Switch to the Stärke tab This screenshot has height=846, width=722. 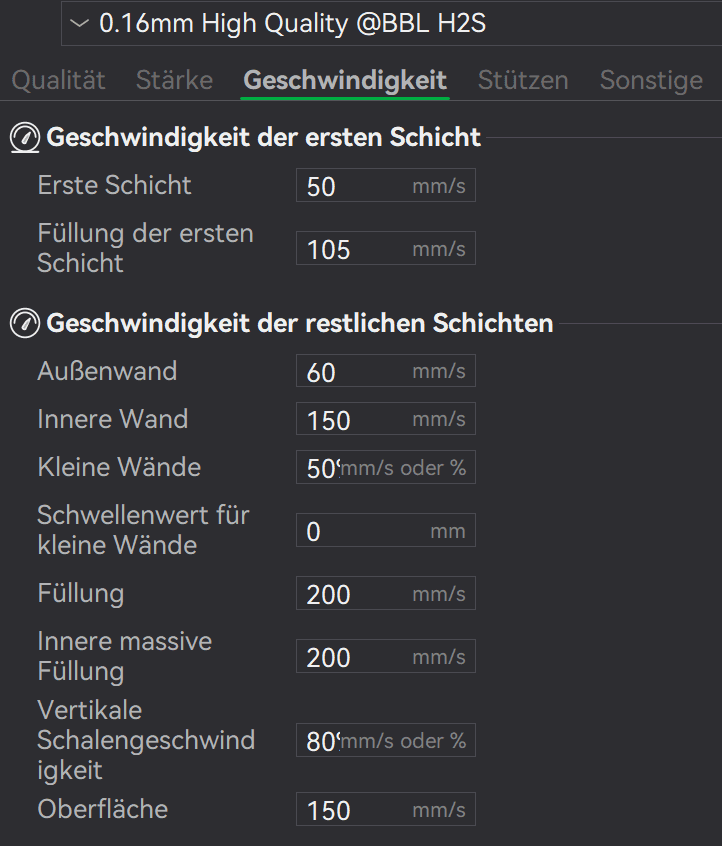174,81
